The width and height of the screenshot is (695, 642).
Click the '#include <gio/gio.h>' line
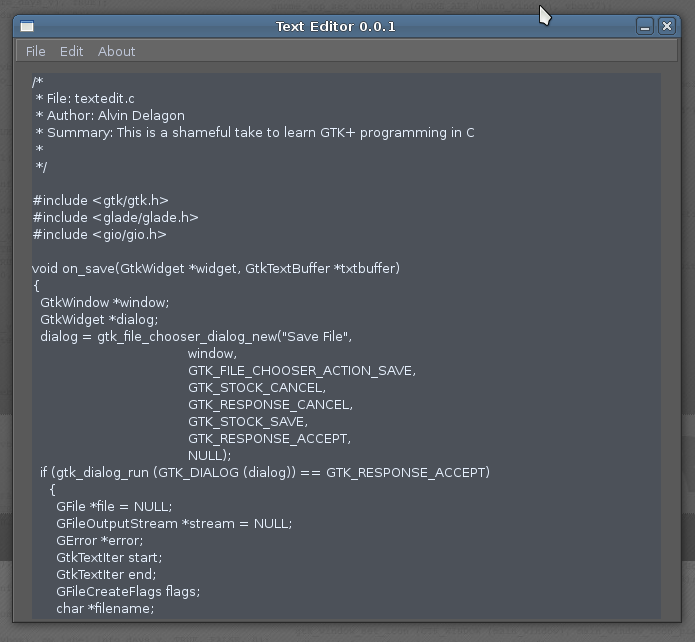pos(99,235)
